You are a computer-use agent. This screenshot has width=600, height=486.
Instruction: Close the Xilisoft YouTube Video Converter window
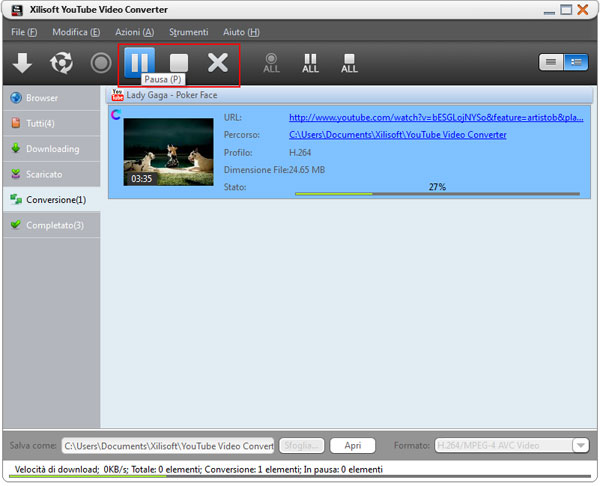point(583,10)
